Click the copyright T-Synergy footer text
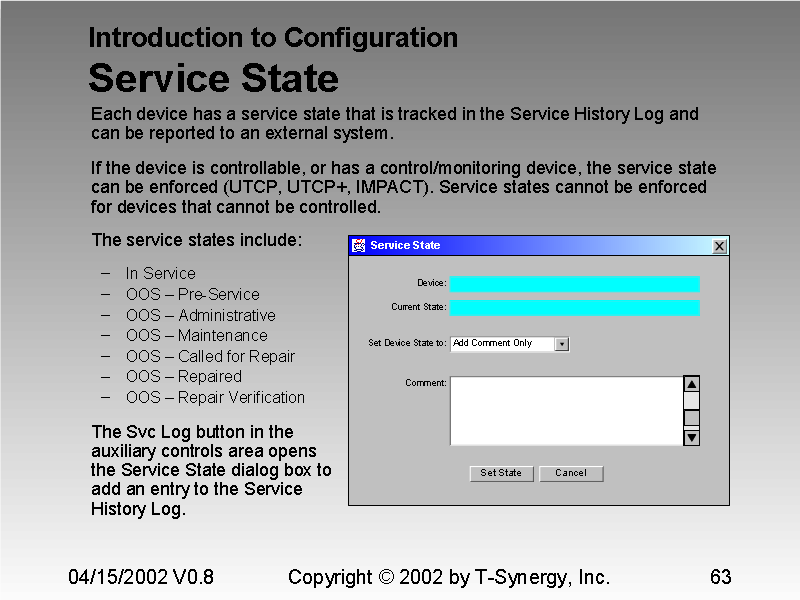The image size is (800, 600). (x=448, y=577)
